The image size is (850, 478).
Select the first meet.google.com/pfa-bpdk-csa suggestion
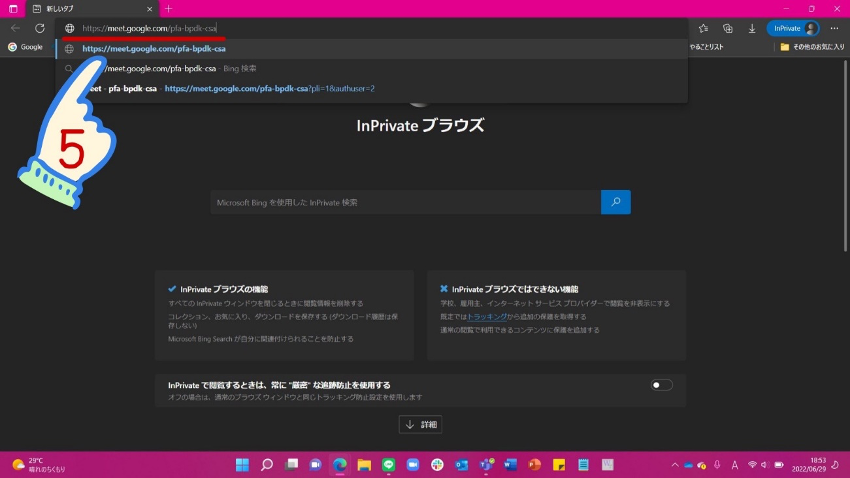pyautogui.click(x=372, y=49)
